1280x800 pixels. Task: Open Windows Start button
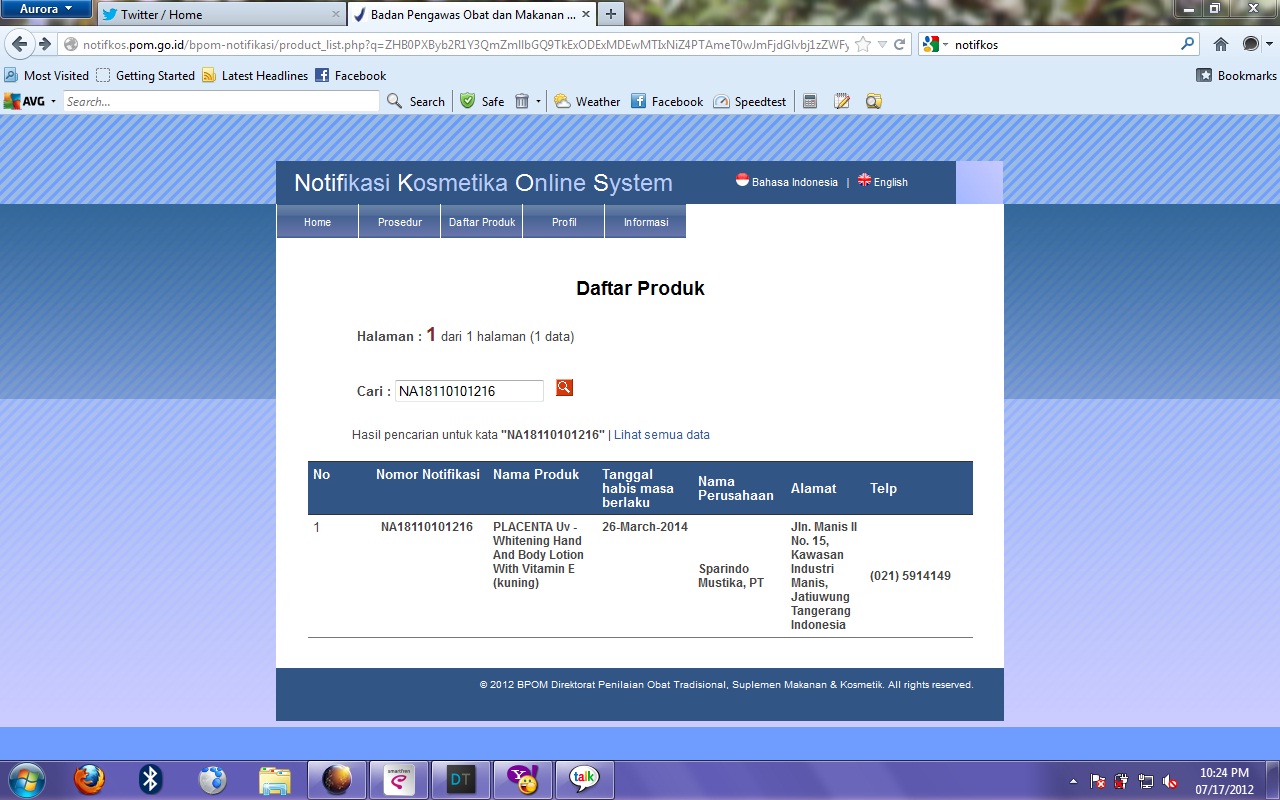(26, 779)
